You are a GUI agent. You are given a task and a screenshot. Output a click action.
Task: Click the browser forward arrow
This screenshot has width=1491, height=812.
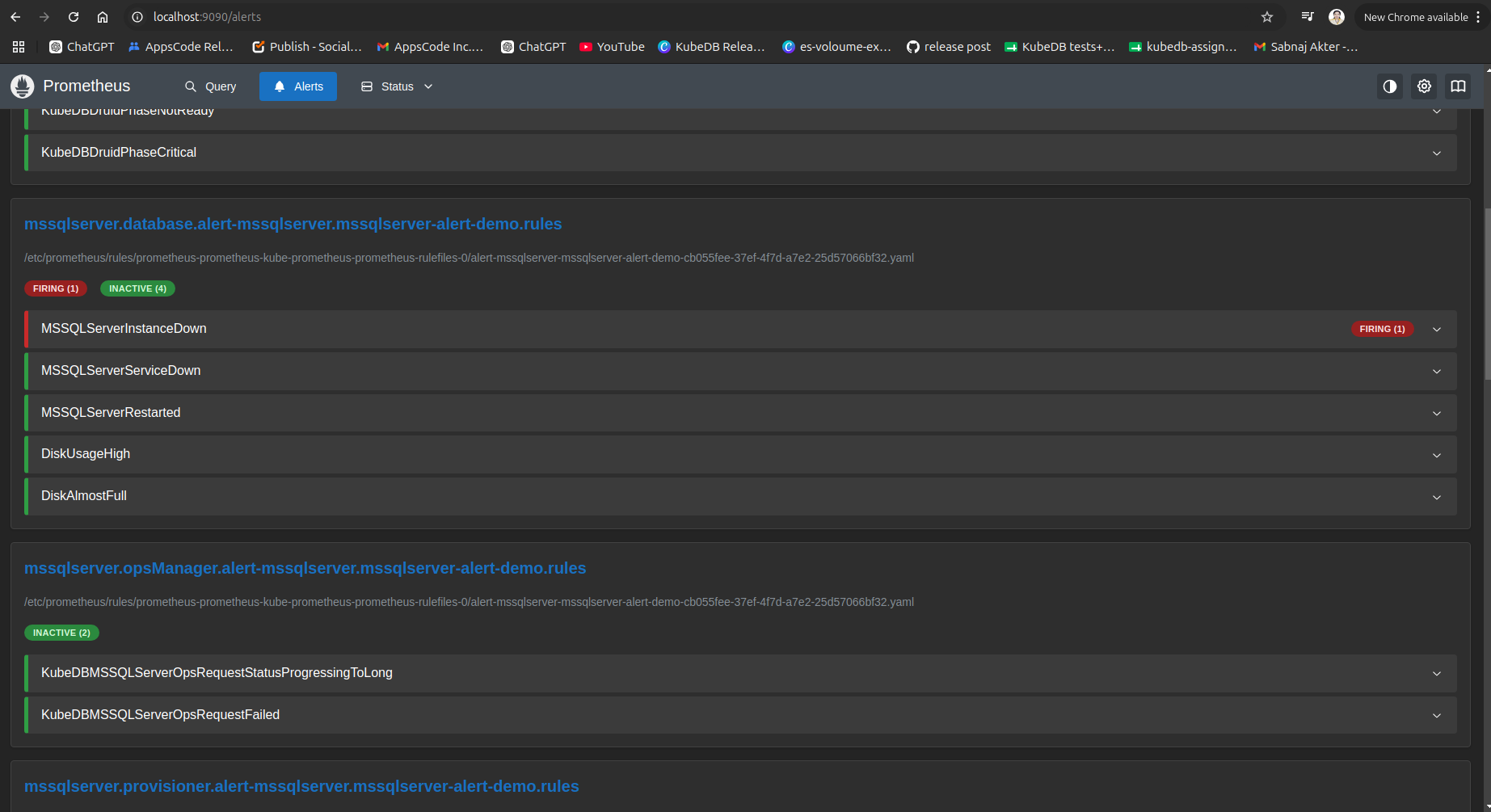coord(44,17)
